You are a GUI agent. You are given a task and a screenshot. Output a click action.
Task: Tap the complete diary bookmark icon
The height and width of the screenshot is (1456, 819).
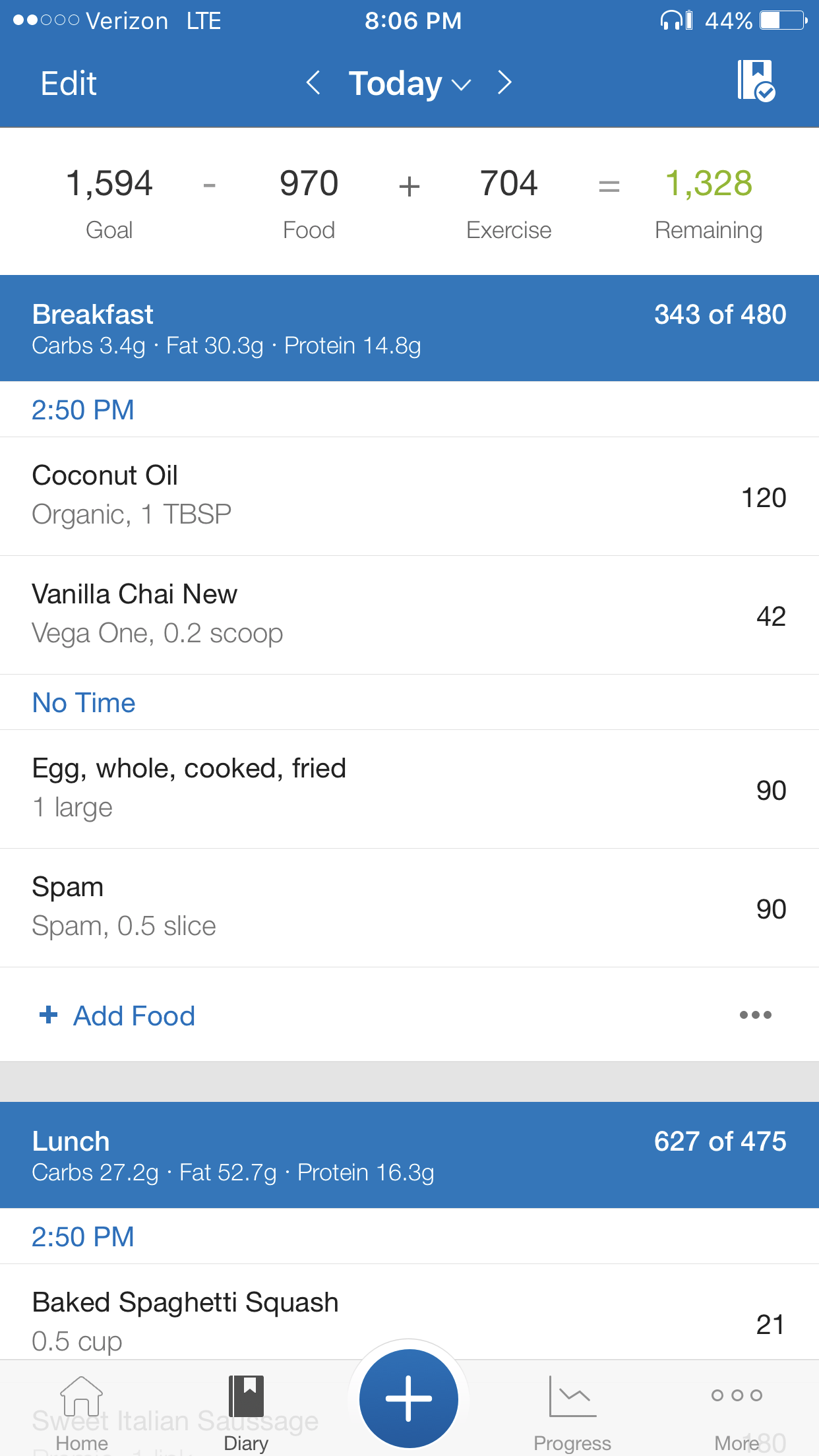[x=756, y=81]
